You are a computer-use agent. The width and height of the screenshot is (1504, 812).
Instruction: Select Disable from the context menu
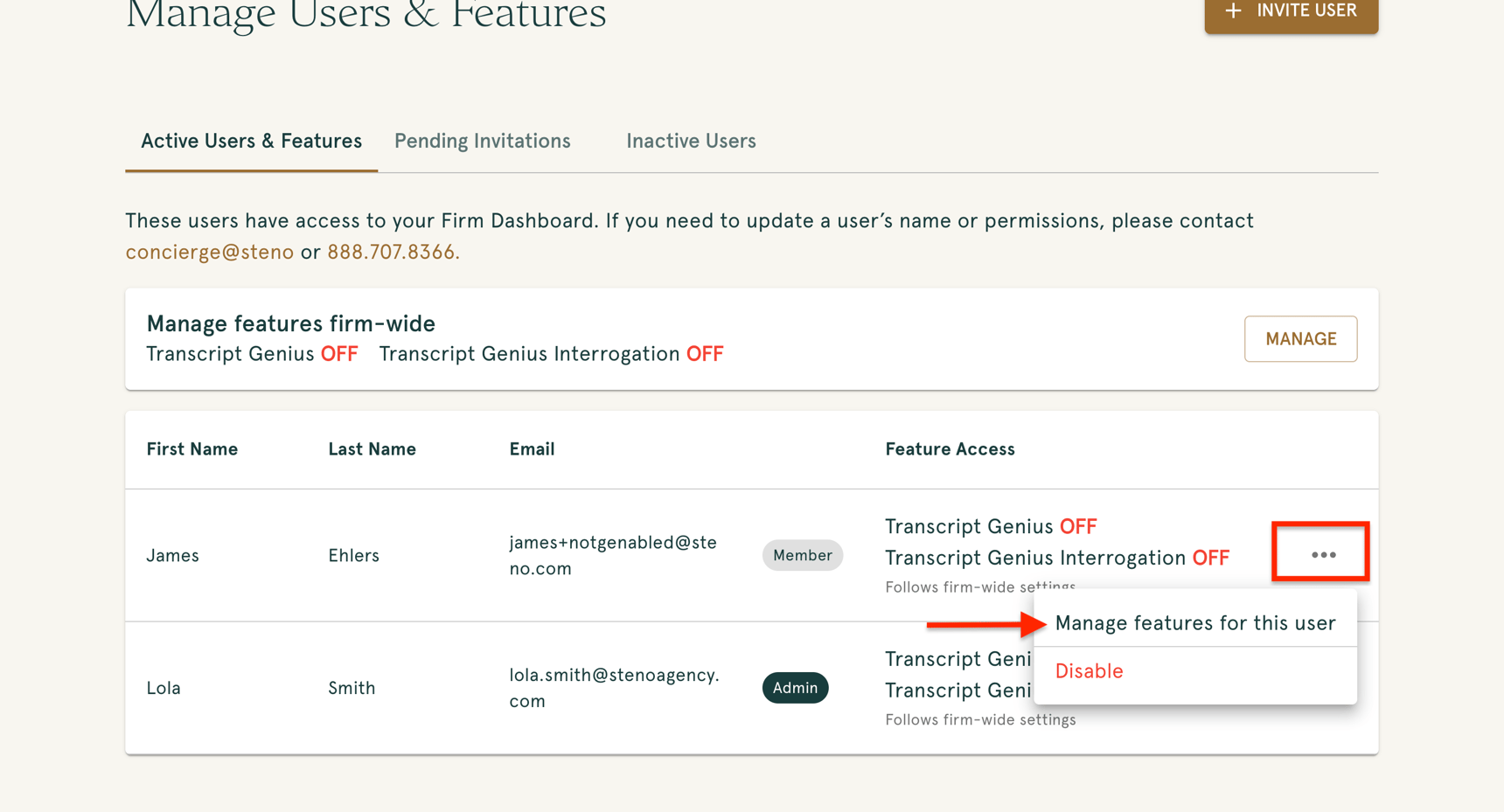(1089, 670)
